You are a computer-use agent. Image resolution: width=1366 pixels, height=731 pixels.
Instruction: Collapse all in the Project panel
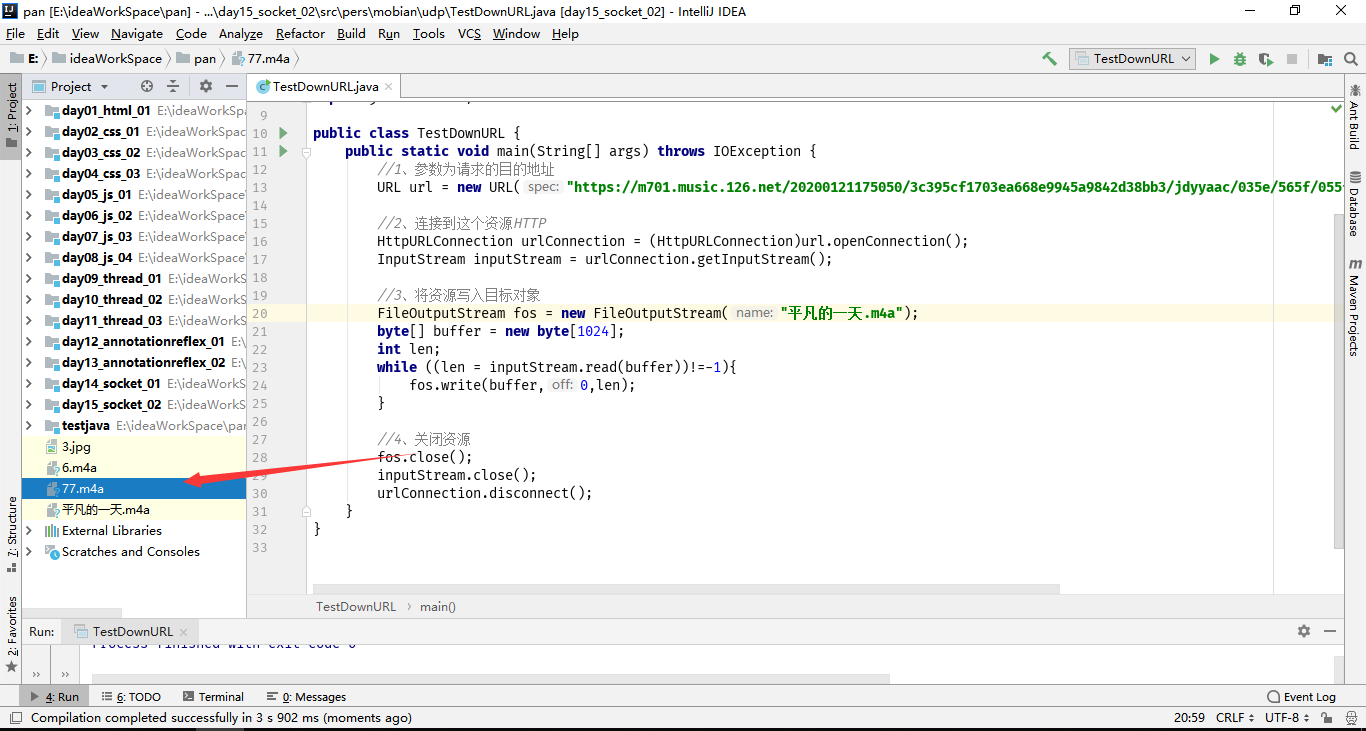pyautogui.click(x=173, y=86)
